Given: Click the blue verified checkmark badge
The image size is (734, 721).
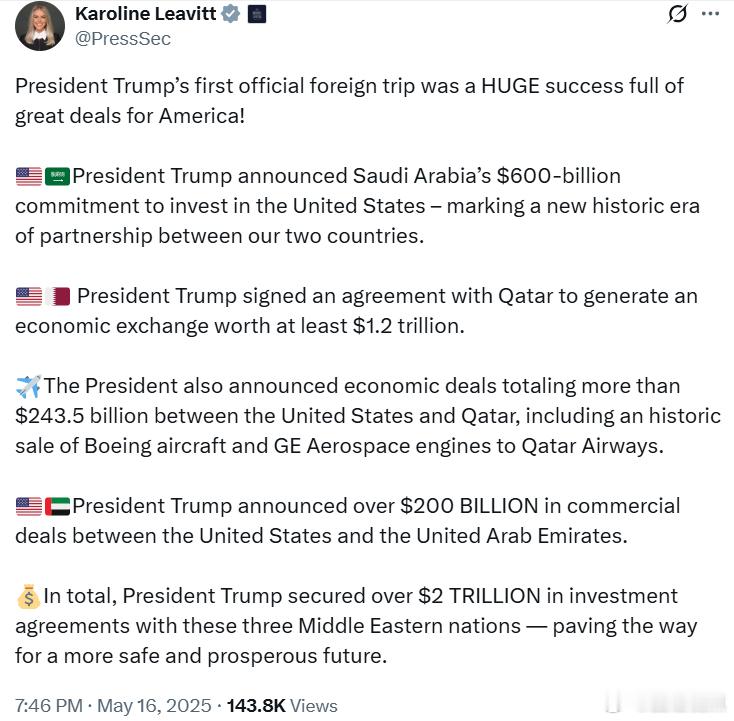Looking at the screenshot, I should 230,14.
